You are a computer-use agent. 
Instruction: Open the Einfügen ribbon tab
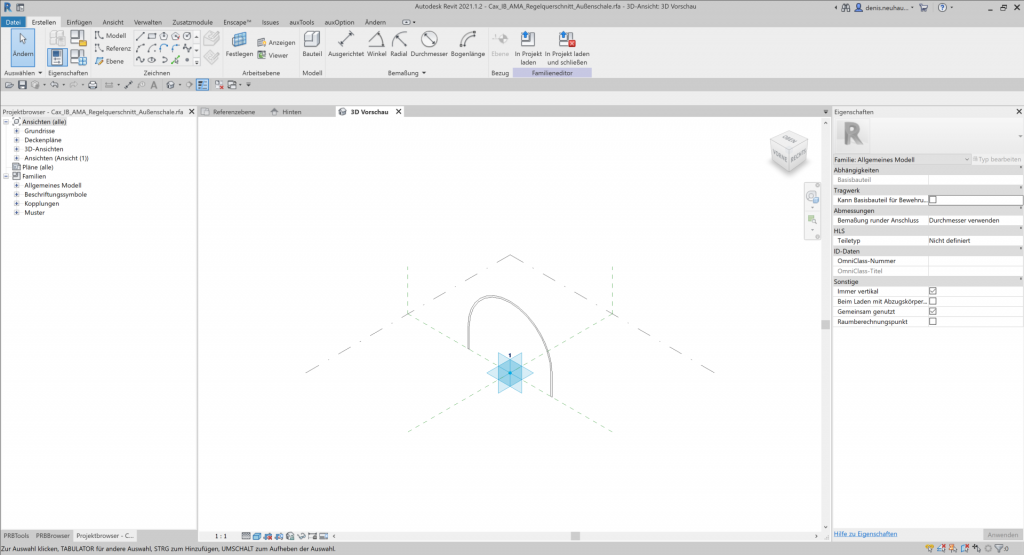(x=79, y=21)
